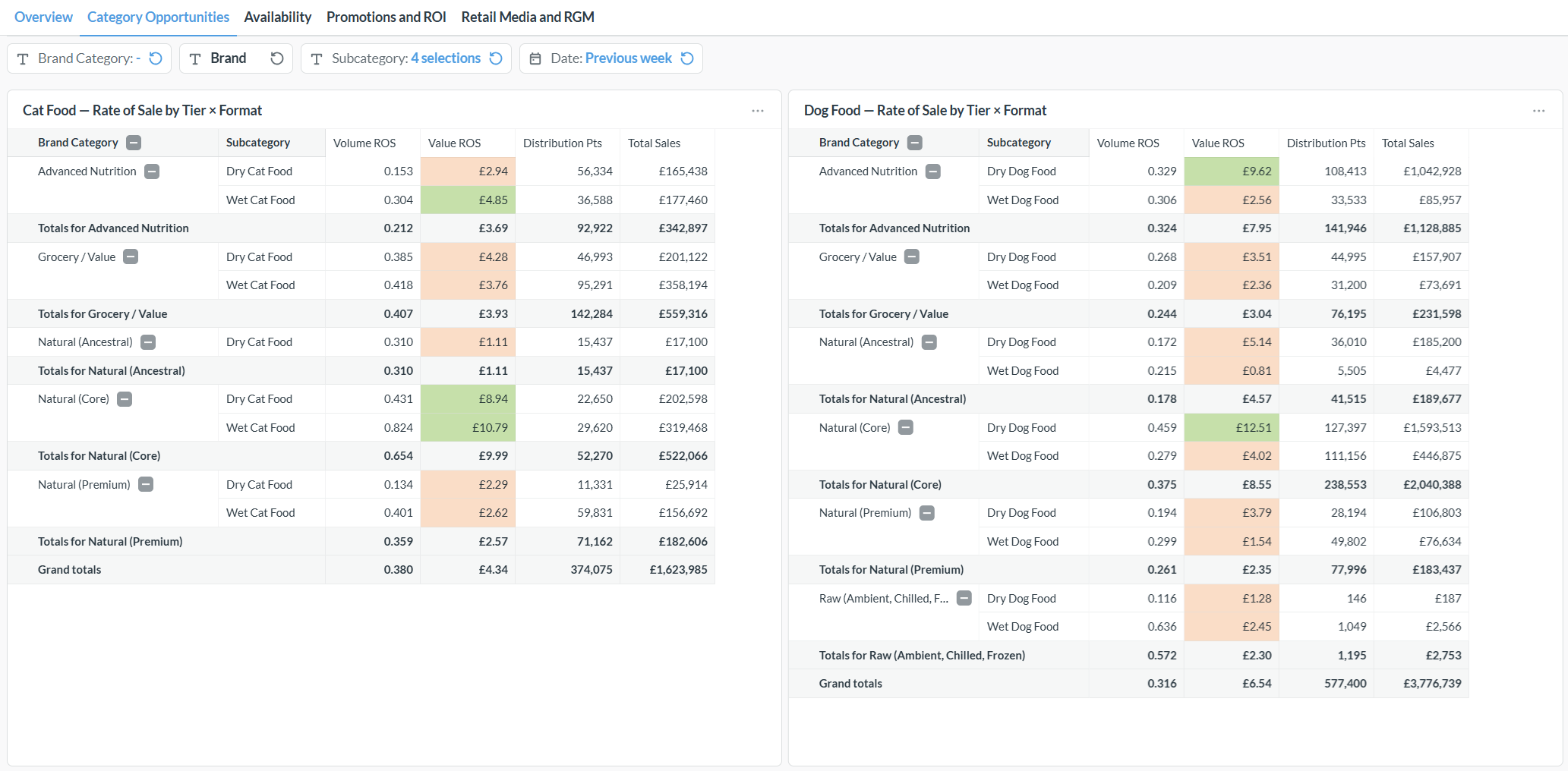Screen dimensions: 1568x771
Task: Click the text icon in Brand Category filter
Action: click(x=23, y=58)
